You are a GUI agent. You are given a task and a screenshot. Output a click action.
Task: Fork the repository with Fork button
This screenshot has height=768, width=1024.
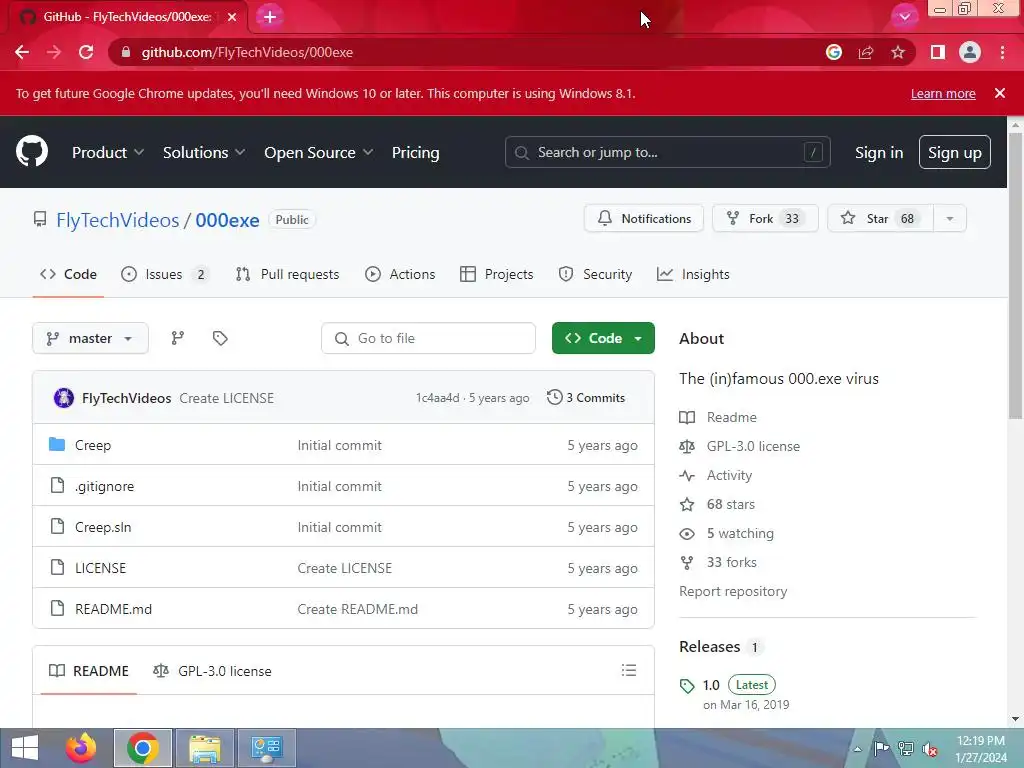[x=765, y=218]
